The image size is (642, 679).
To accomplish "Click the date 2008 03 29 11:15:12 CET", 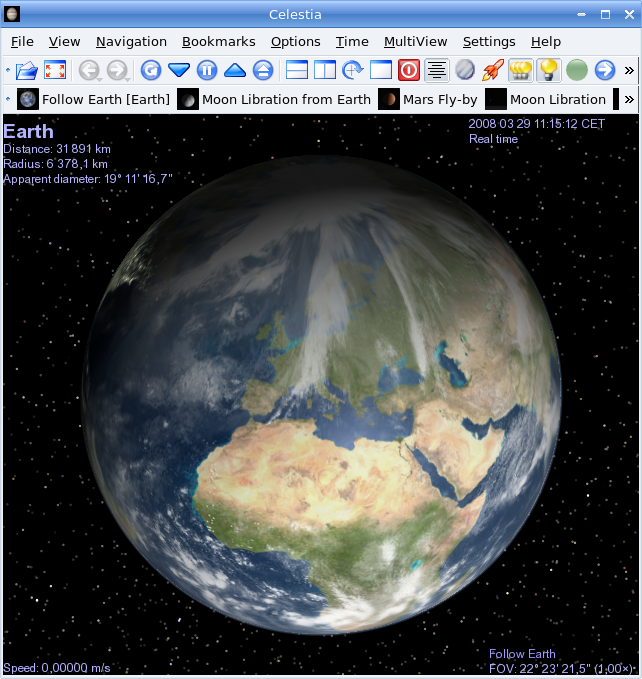I will [537, 124].
